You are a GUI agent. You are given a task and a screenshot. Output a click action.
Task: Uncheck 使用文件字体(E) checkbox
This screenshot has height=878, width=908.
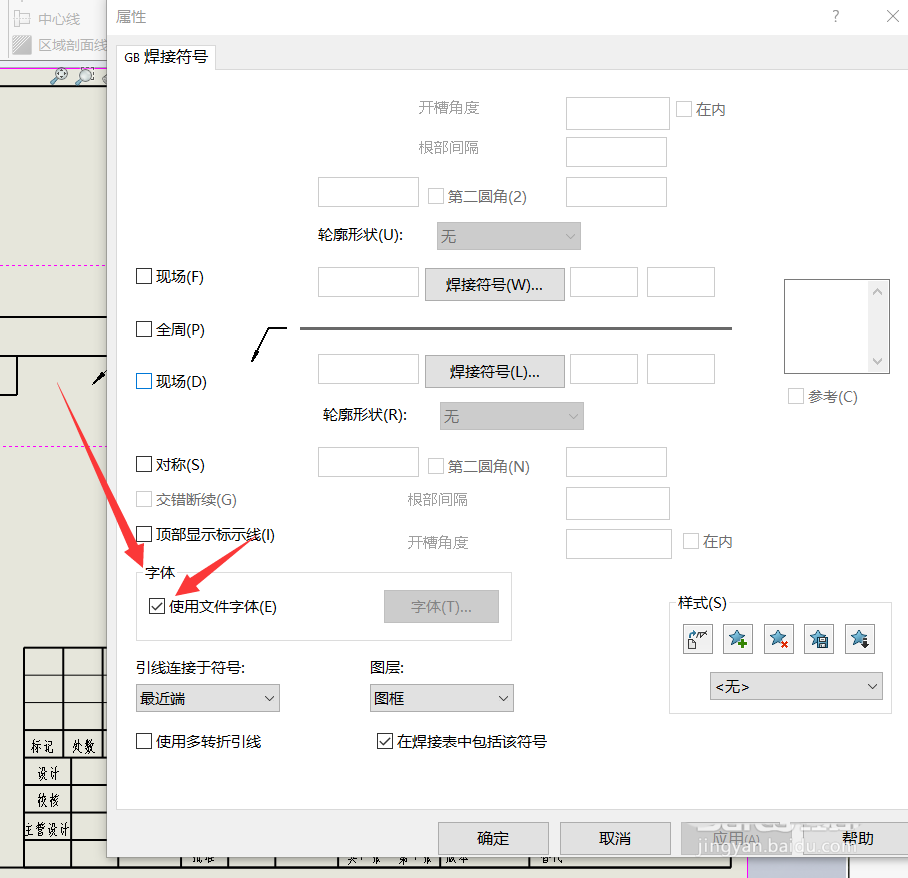[x=157, y=606]
